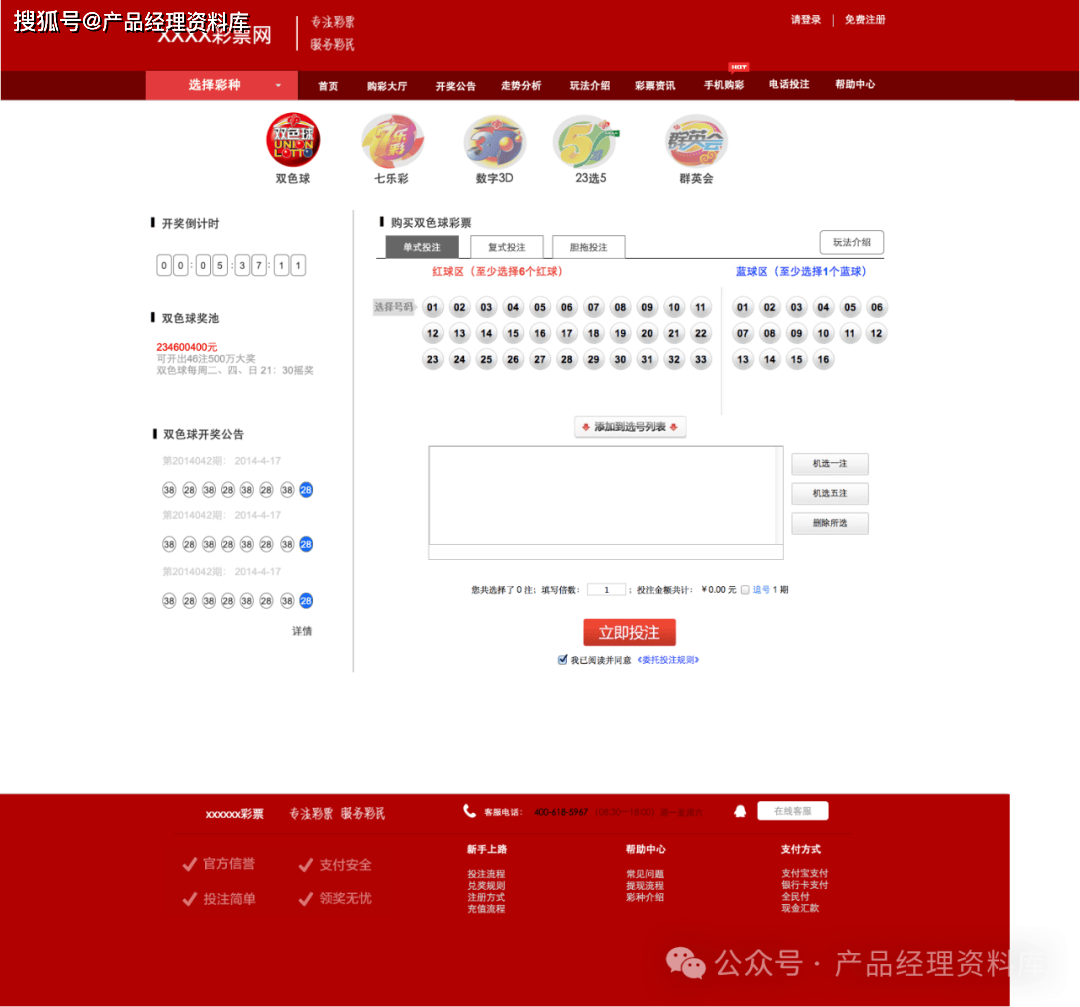Click the checkmark icon beside 官方信誉

click(189, 865)
